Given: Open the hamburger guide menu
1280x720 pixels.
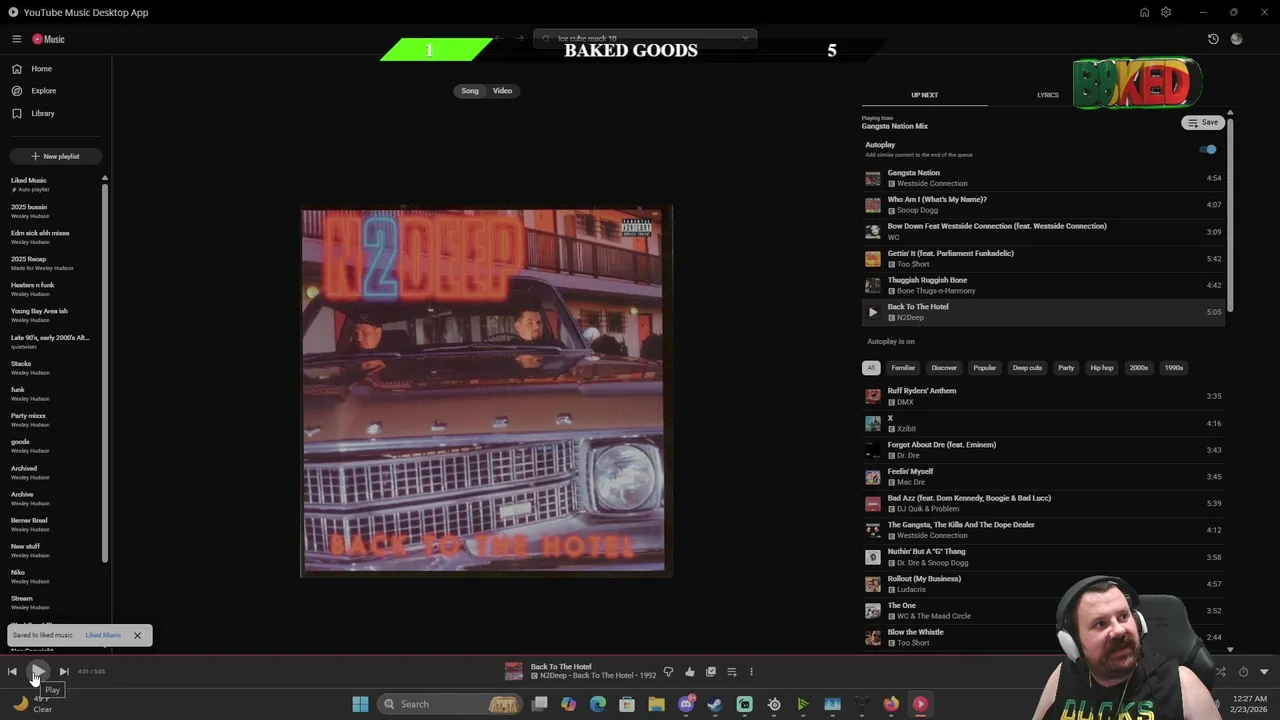Looking at the screenshot, I should tap(16, 39).
